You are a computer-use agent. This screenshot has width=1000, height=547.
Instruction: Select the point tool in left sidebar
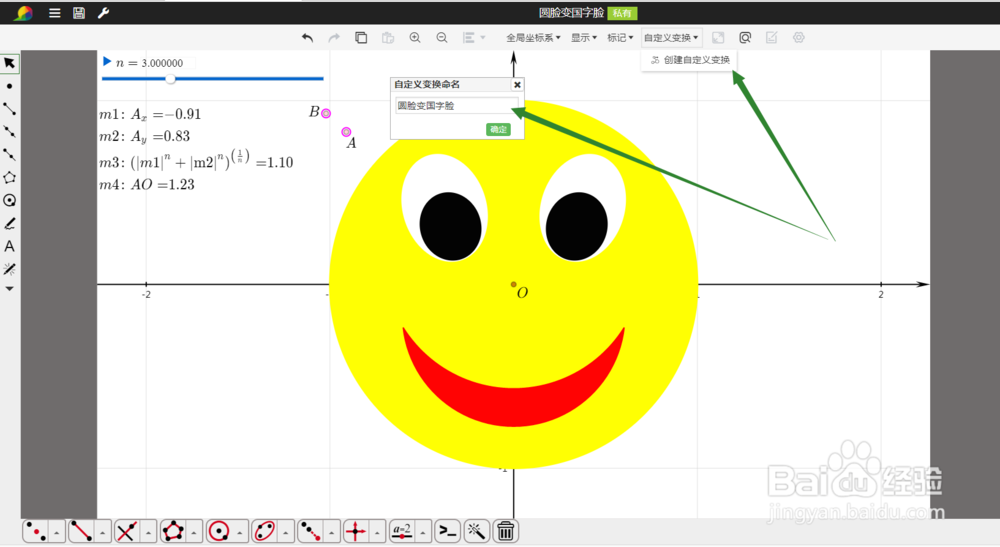coord(10,86)
